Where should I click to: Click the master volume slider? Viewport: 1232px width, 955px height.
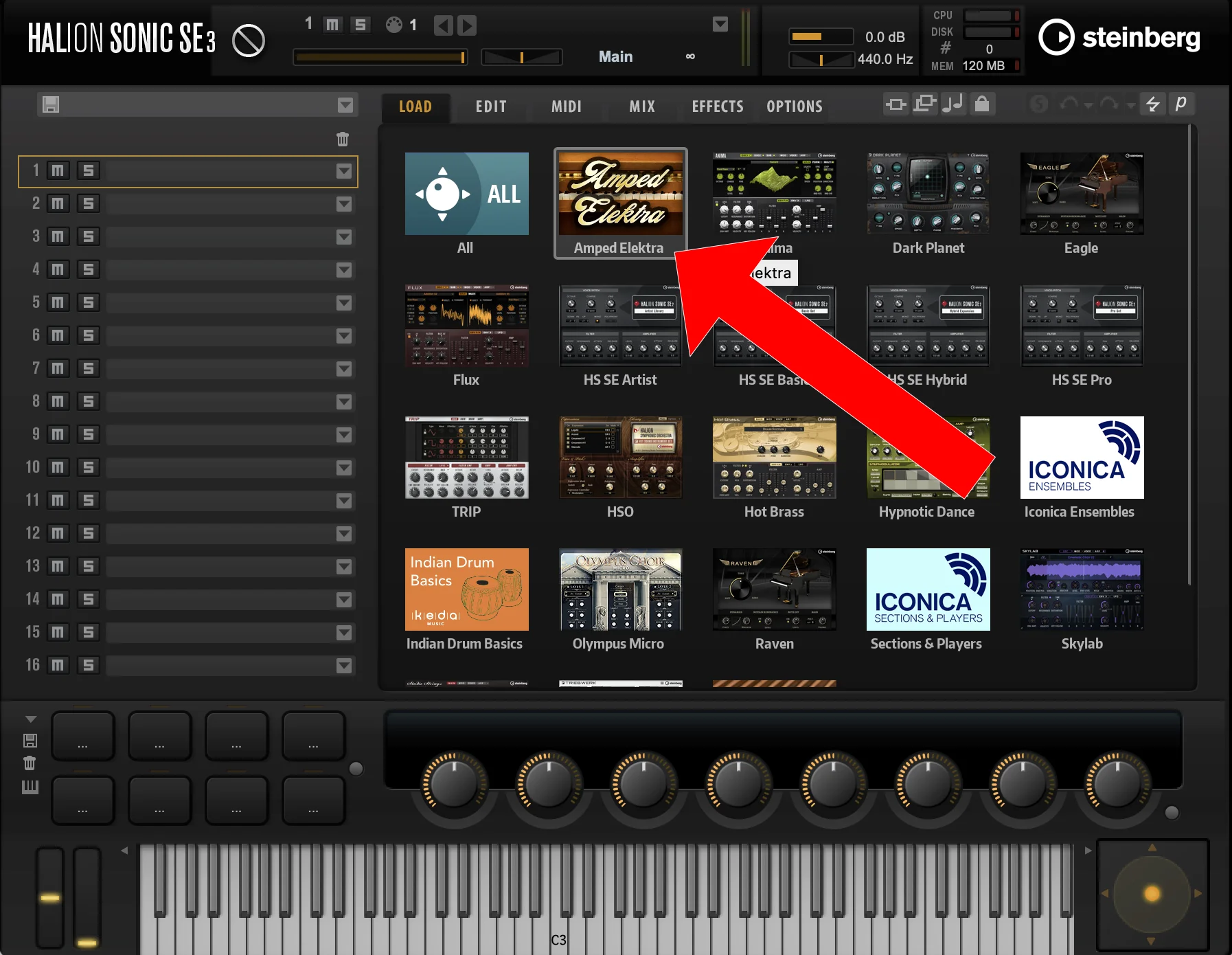[821, 36]
